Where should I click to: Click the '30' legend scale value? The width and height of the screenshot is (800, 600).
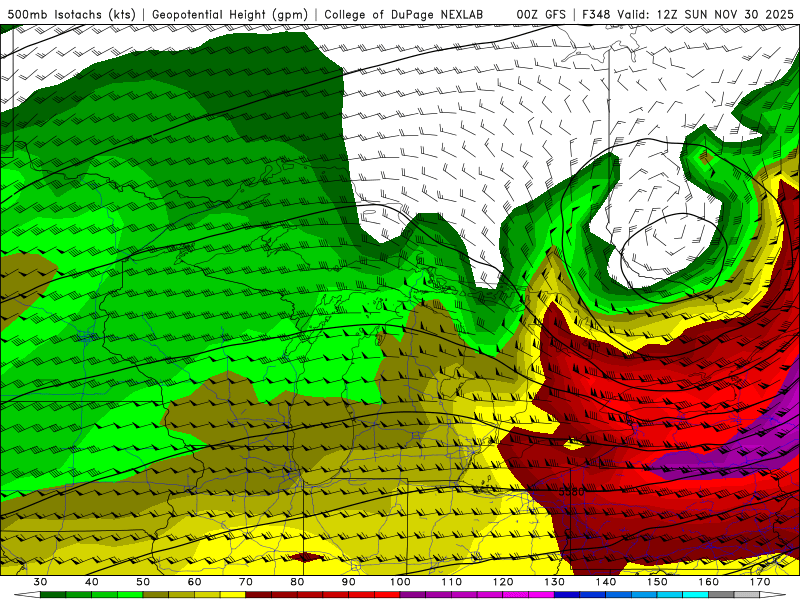[x=40, y=582]
